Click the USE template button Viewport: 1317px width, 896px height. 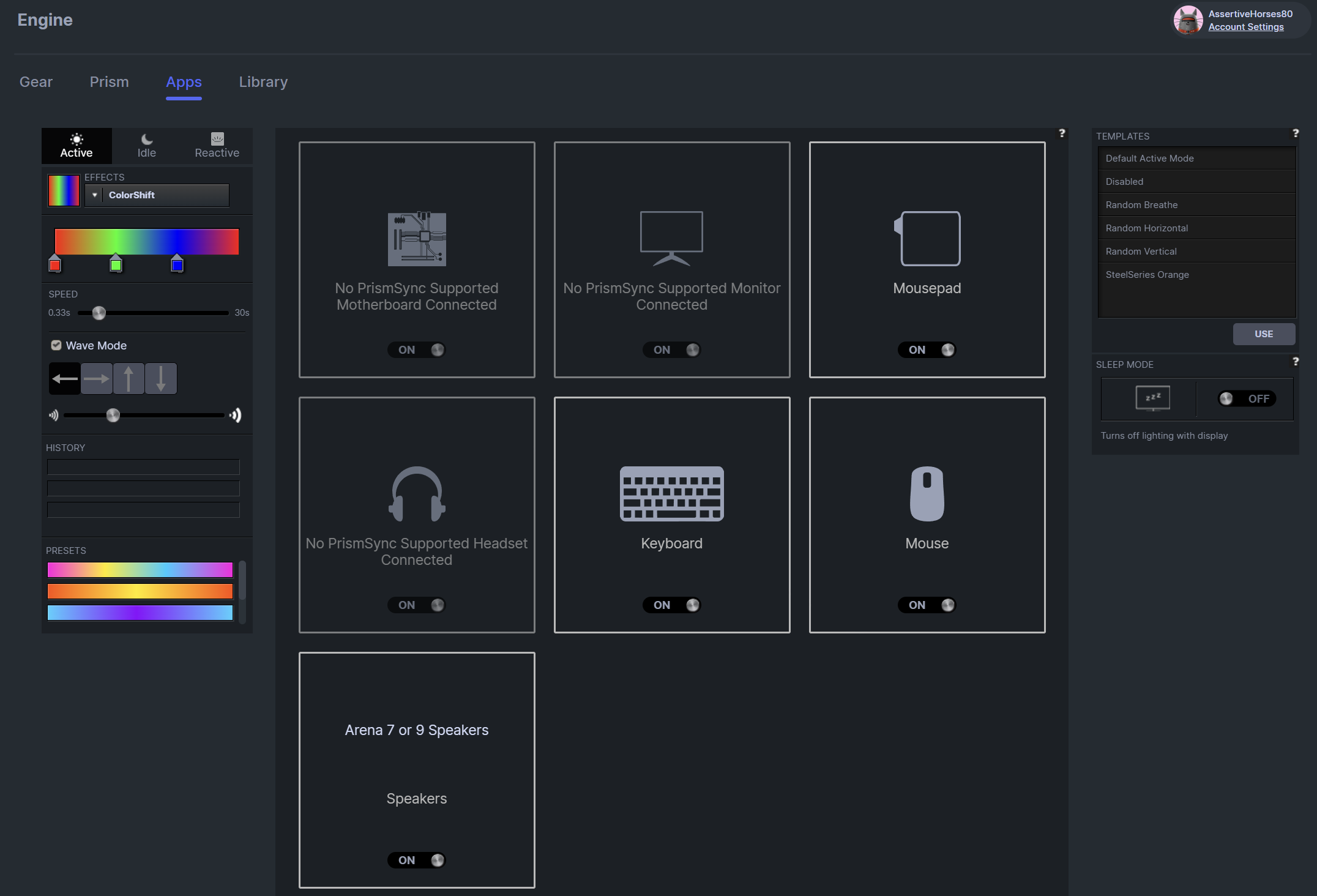pyautogui.click(x=1264, y=334)
